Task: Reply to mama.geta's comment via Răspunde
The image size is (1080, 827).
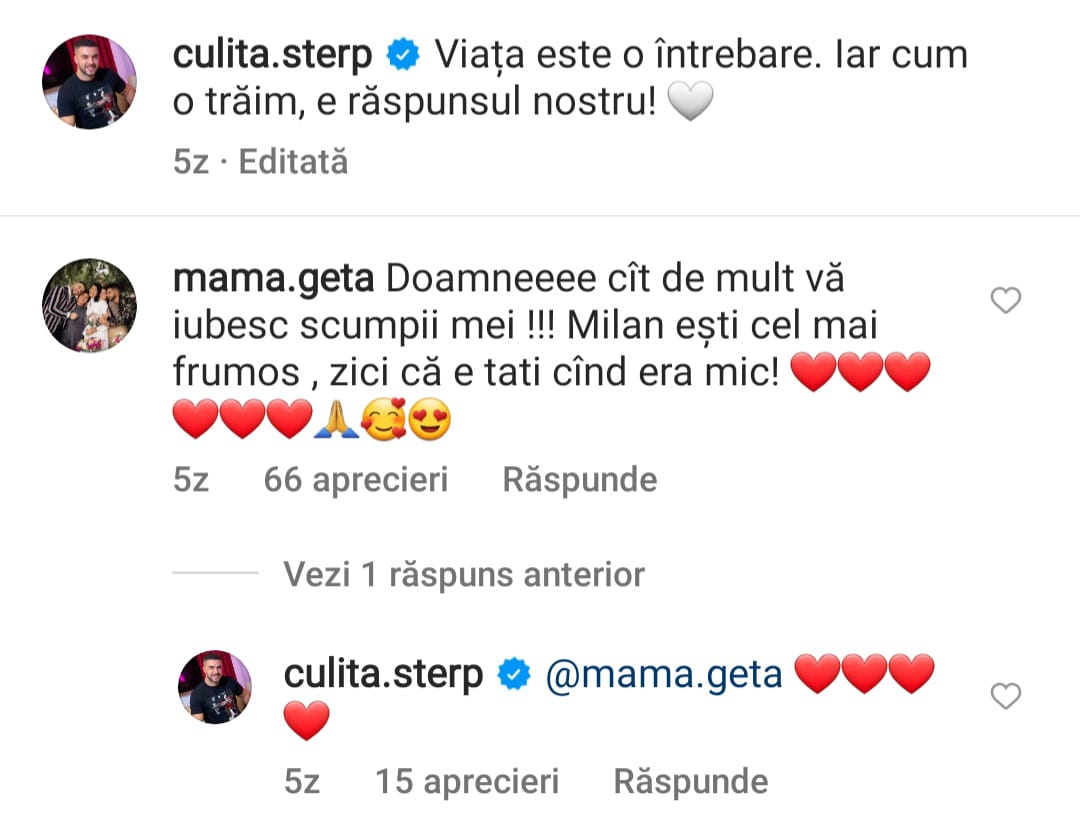Action: (579, 480)
